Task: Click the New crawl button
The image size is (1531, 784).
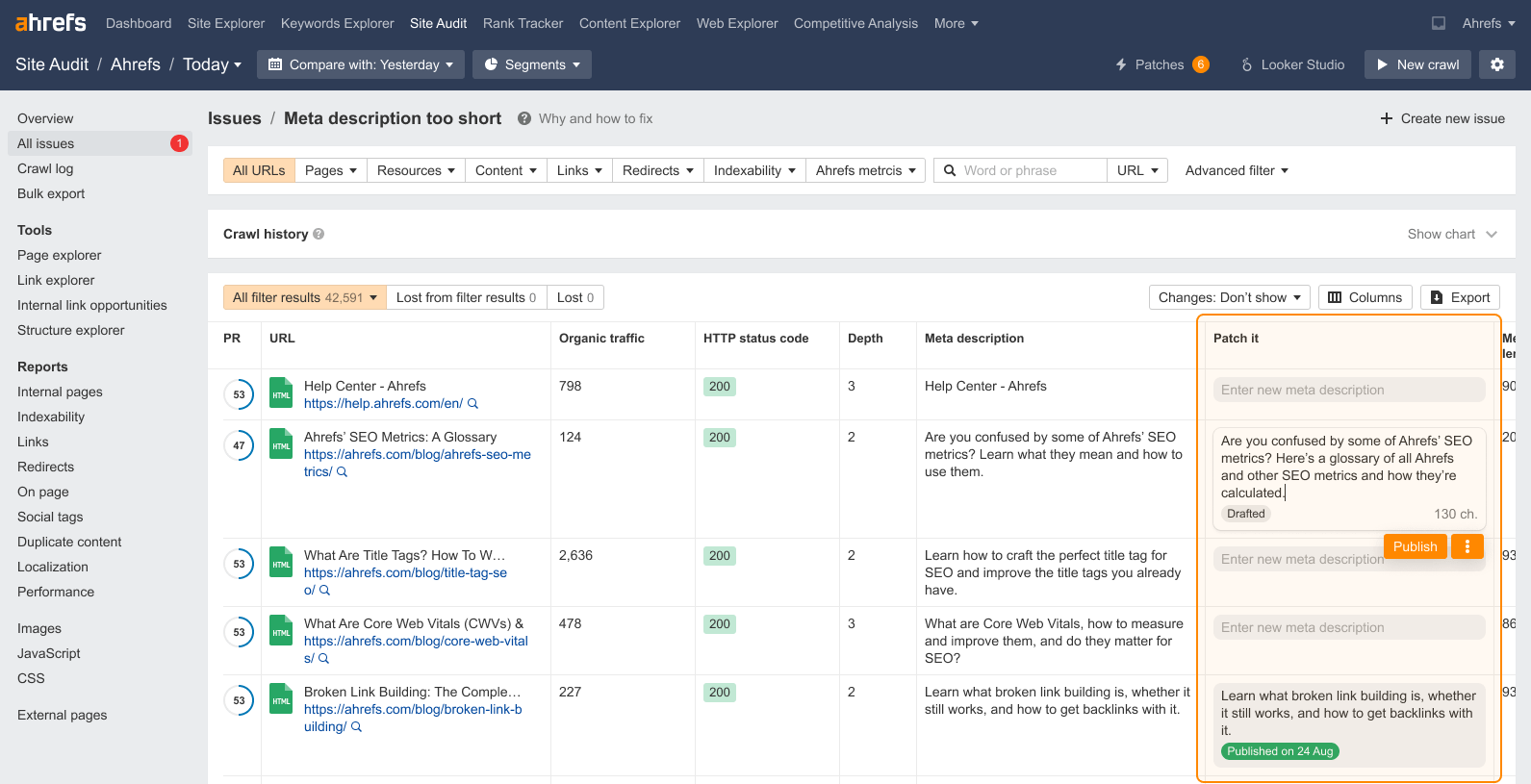Action: (x=1417, y=64)
